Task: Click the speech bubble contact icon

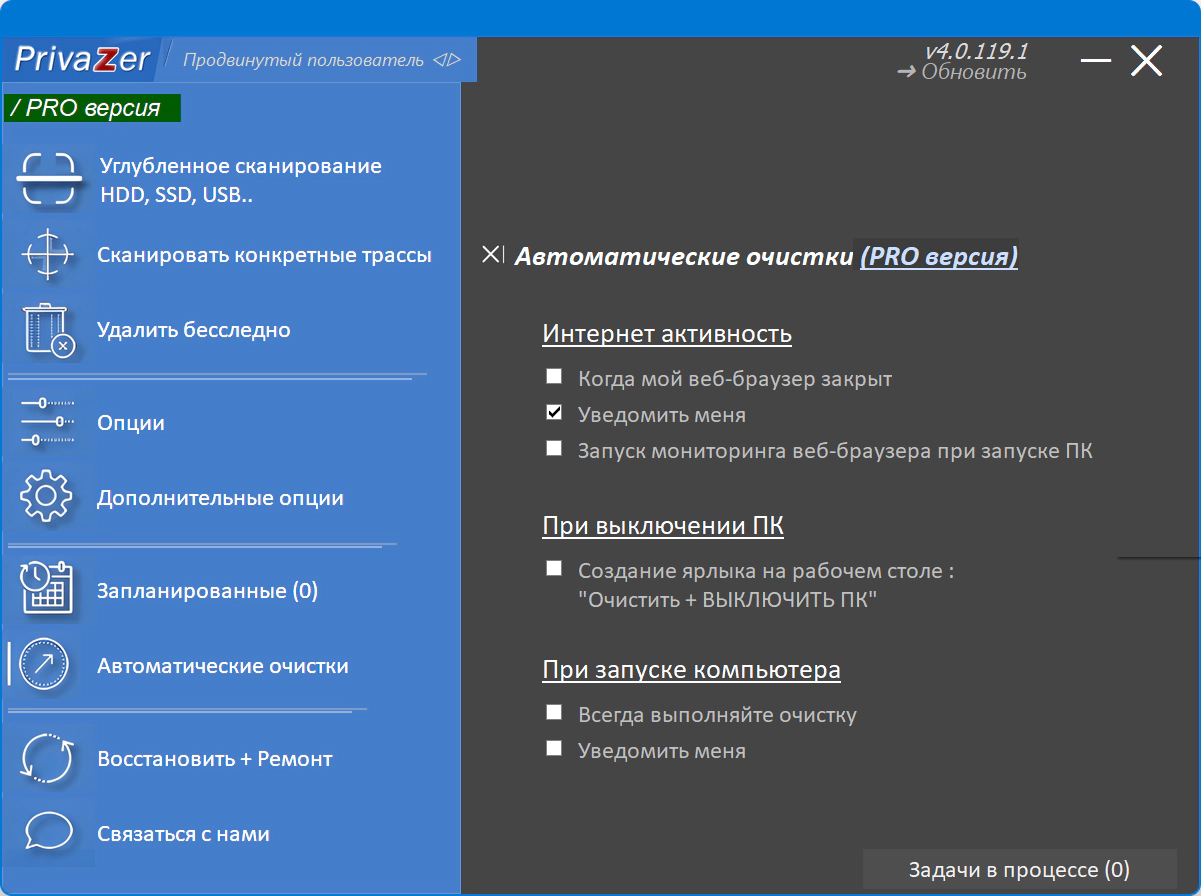Action: pyautogui.click(x=47, y=834)
